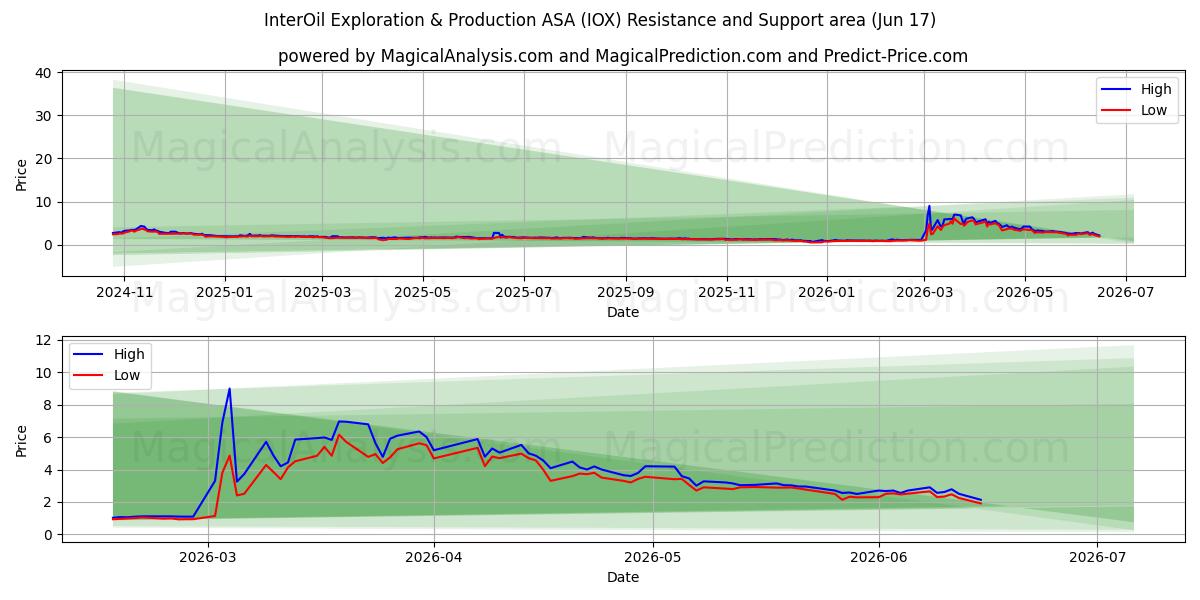Click the '2026-03' tick label on the bottom chart
The image size is (1200, 600).
206,559
